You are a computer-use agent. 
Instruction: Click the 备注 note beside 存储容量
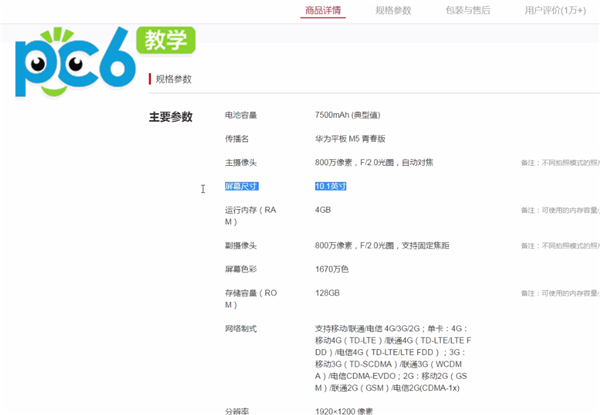(x=560, y=293)
